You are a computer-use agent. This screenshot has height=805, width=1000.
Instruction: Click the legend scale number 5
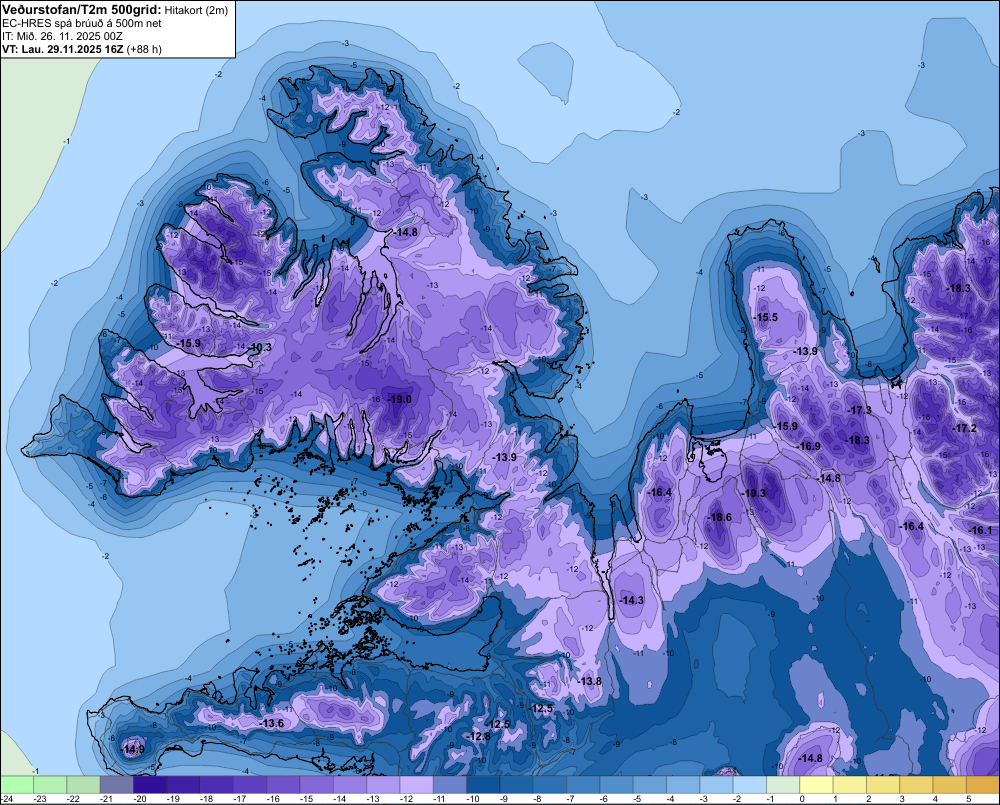click(969, 799)
